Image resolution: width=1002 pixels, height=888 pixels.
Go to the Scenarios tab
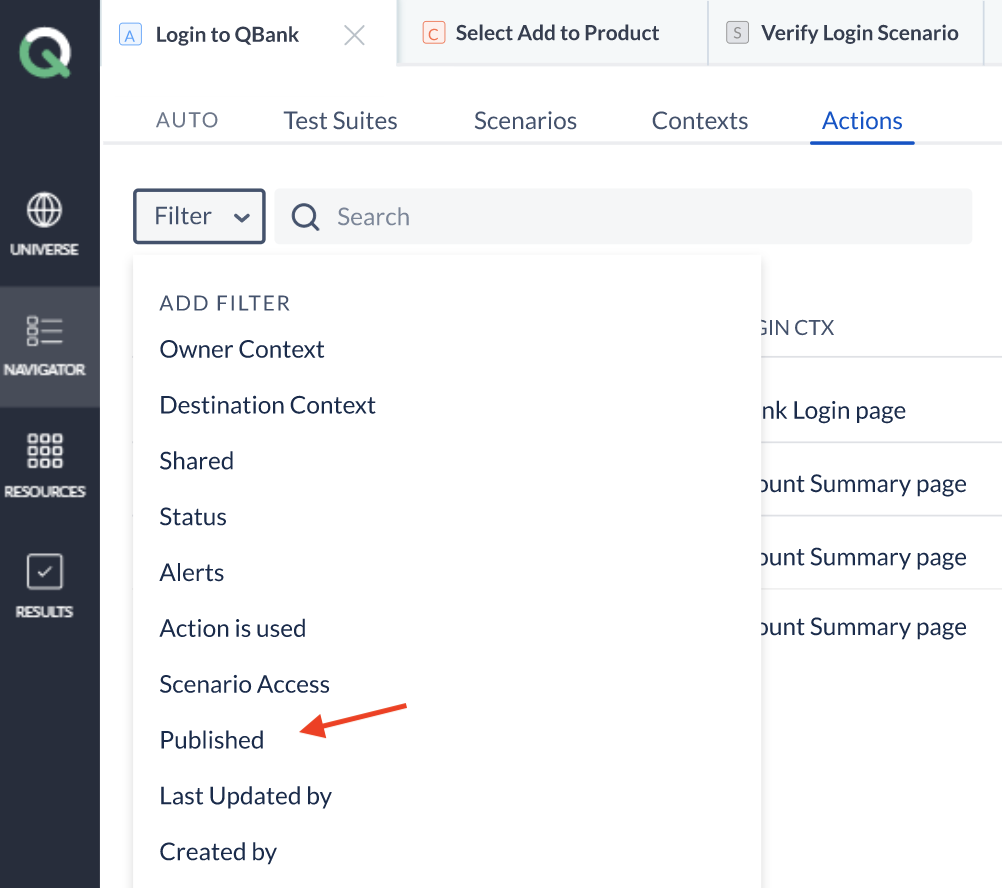(x=525, y=121)
